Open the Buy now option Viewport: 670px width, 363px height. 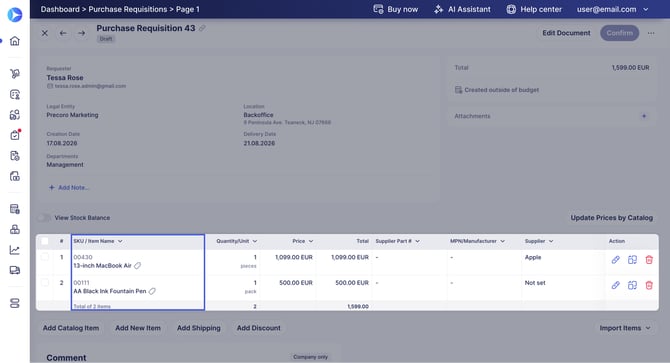click(396, 9)
